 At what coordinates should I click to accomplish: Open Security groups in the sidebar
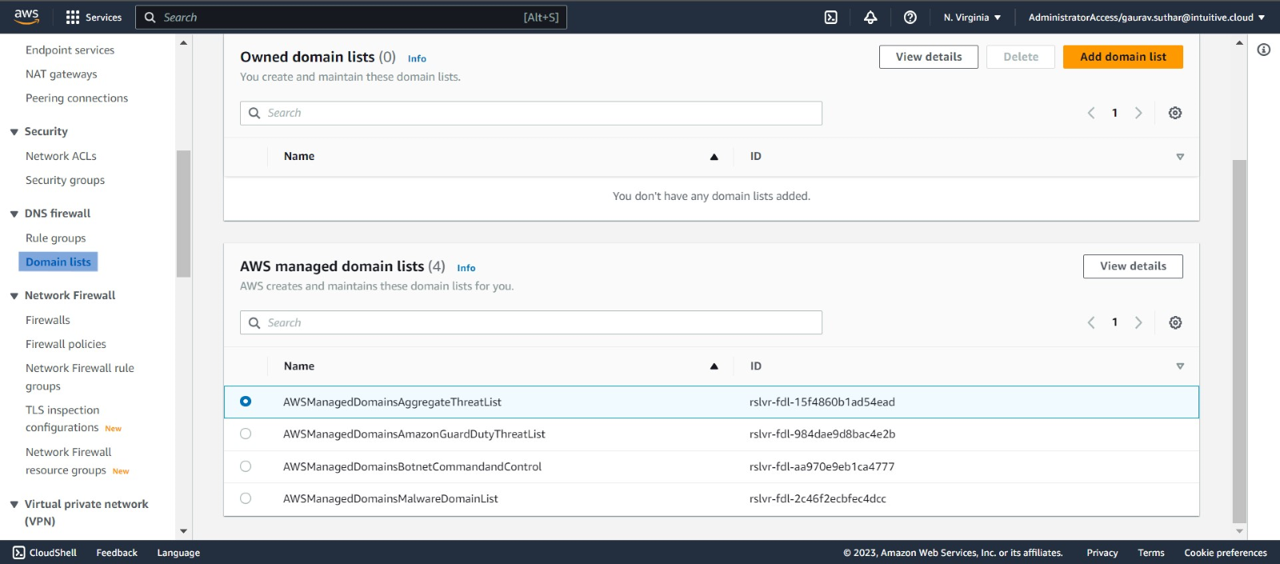(65, 180)
